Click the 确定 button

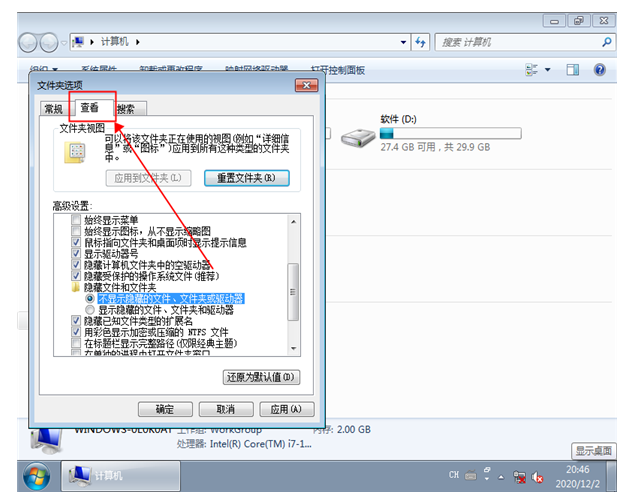(165, 410)
